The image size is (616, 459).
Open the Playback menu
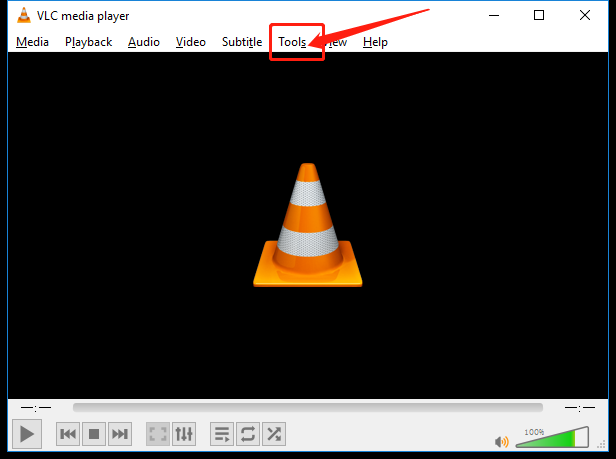pyautogui.click(x=88, y=42)
